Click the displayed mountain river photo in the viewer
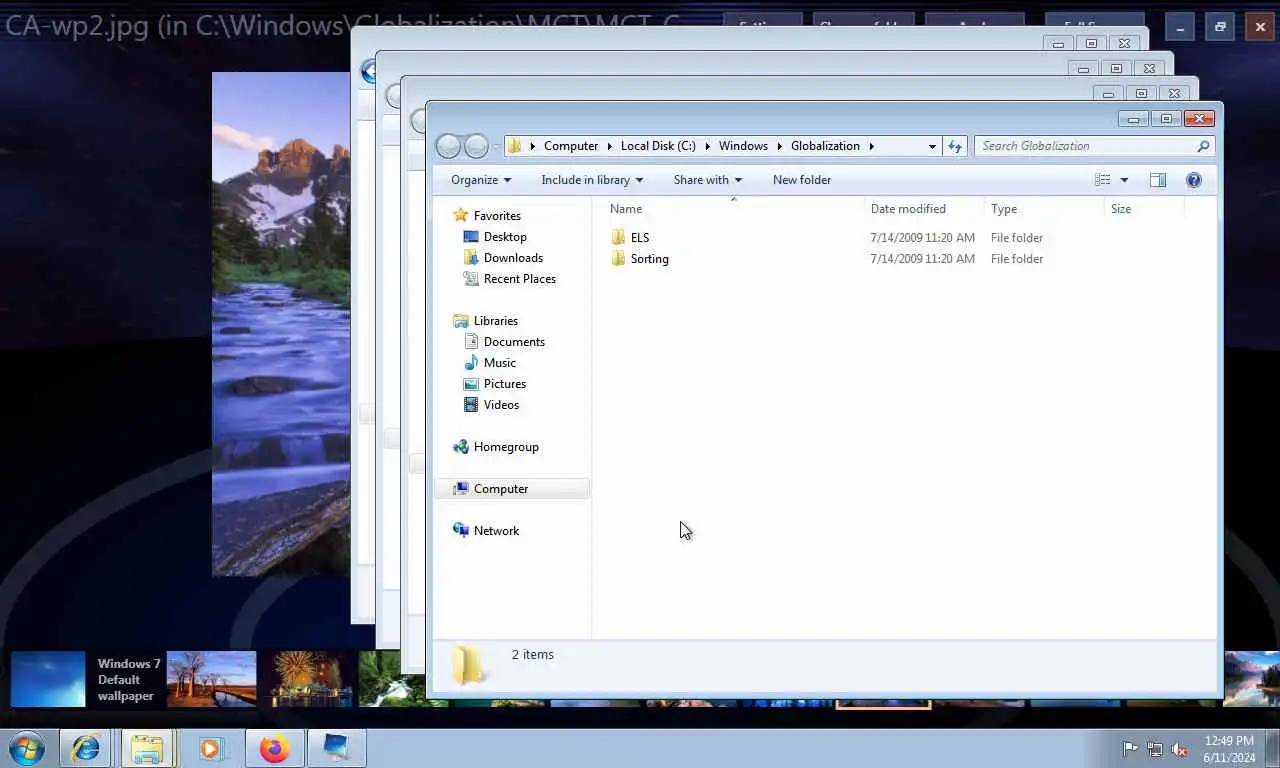Screen dimensions: 1280x768 [281, 324]
